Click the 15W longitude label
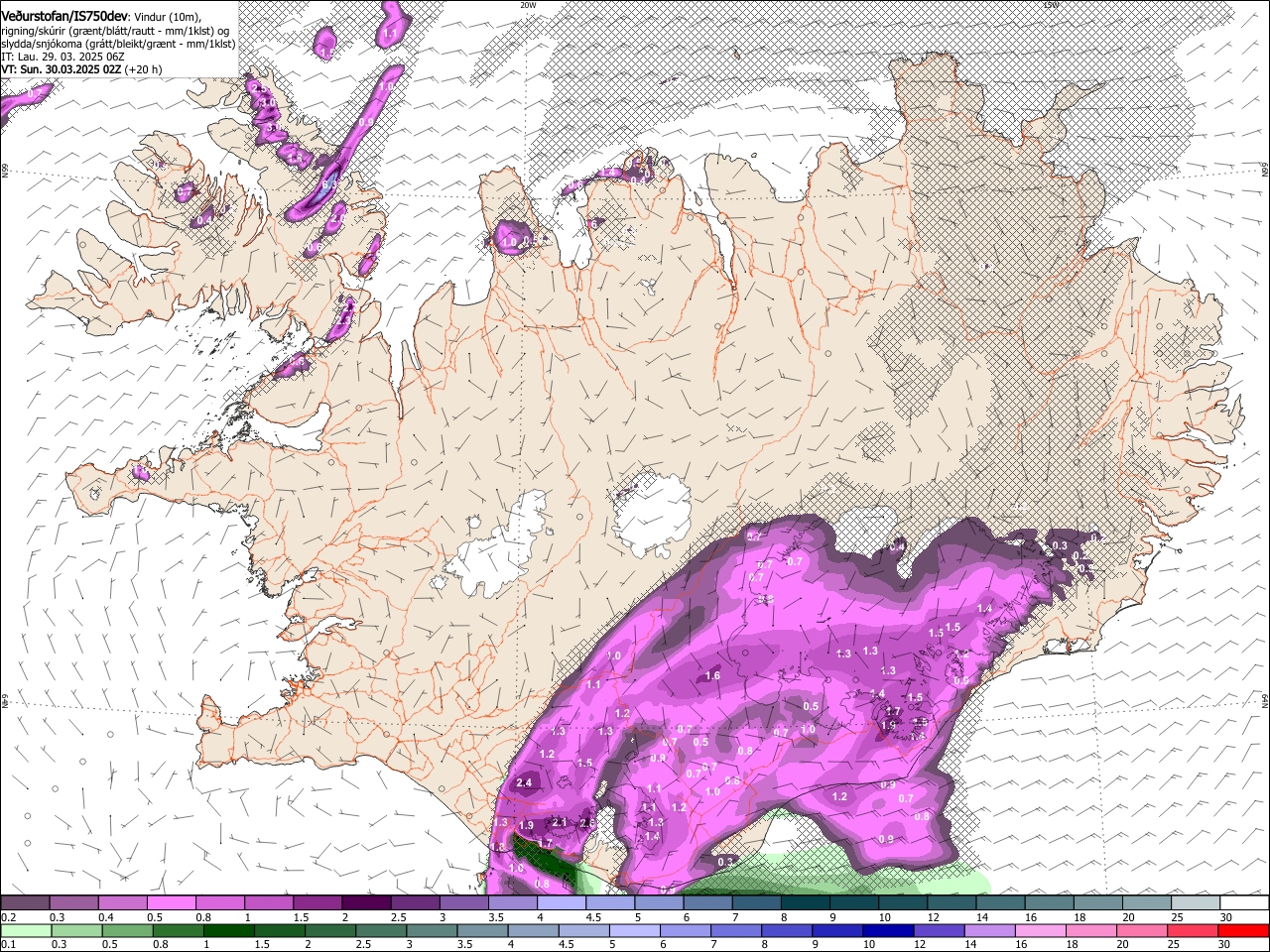 click(x=1051, y=5)
